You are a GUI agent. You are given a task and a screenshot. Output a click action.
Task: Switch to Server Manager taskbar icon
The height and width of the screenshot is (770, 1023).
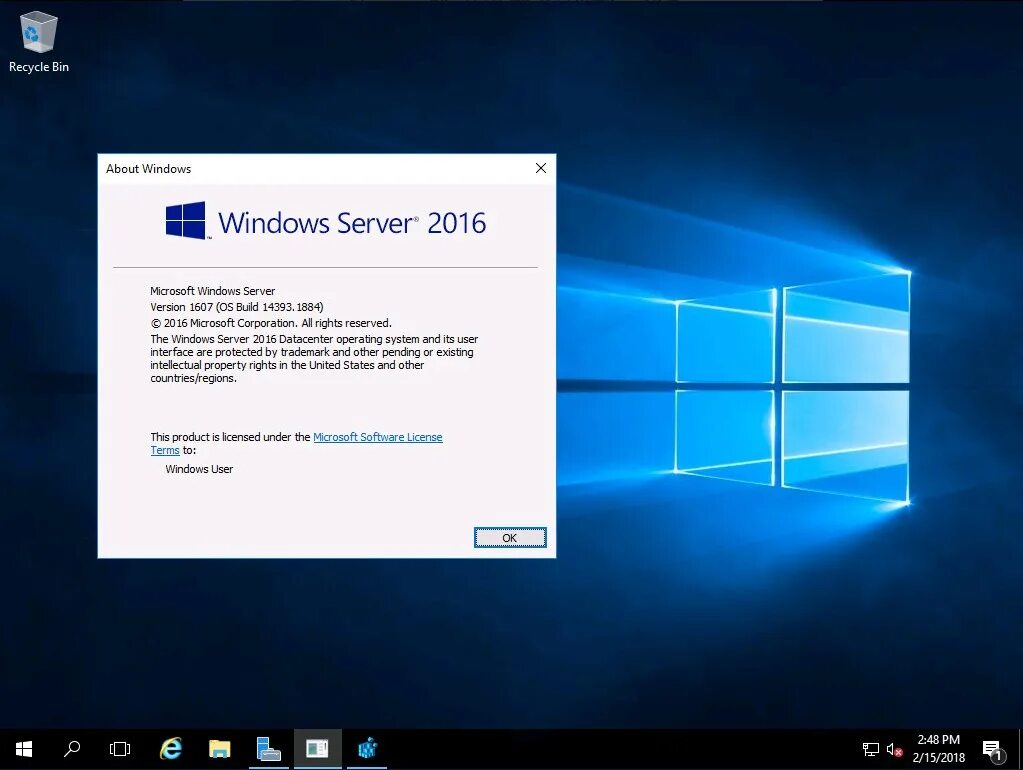268,749
